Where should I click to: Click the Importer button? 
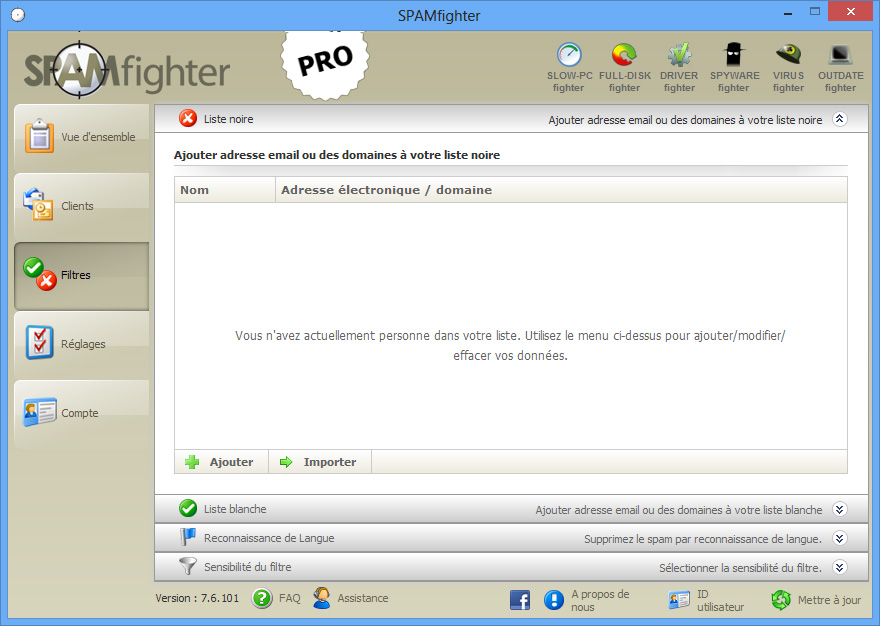click(x=319, y=462)
